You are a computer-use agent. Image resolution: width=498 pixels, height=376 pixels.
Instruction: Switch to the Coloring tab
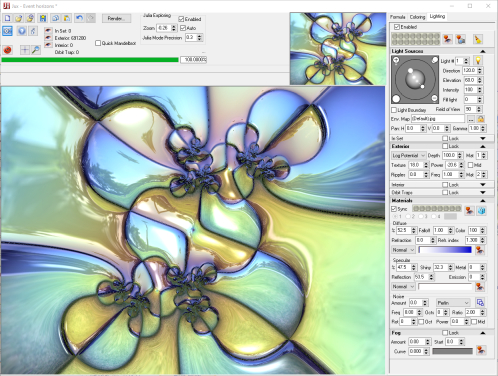click(417, 17)
